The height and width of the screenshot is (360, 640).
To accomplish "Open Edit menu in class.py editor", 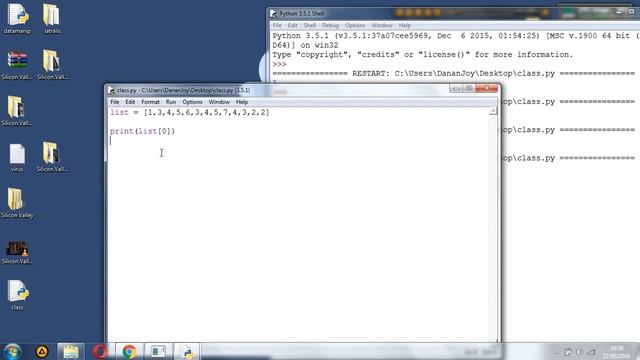I will click(x=130, y=102).
